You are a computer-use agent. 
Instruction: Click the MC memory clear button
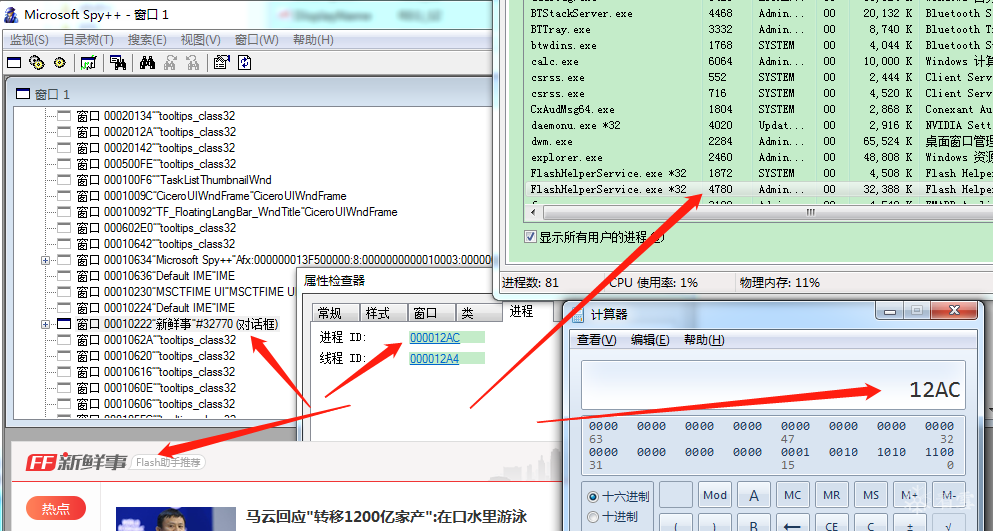coord(793,496)
